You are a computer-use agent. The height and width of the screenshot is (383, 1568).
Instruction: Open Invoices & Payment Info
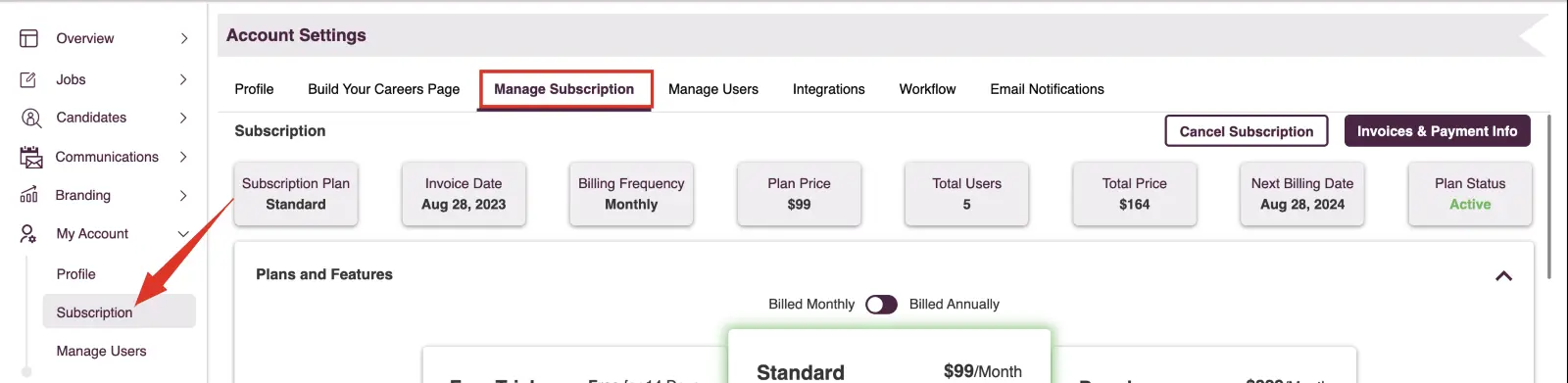1437,131
